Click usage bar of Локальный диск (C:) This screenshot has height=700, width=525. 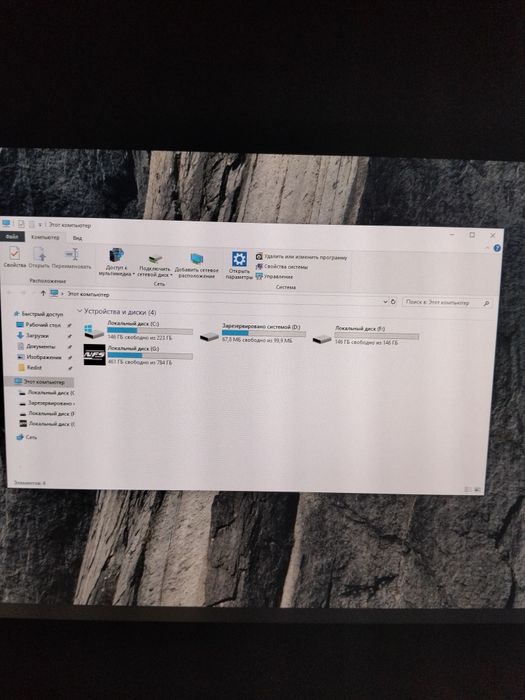(150, 331)
